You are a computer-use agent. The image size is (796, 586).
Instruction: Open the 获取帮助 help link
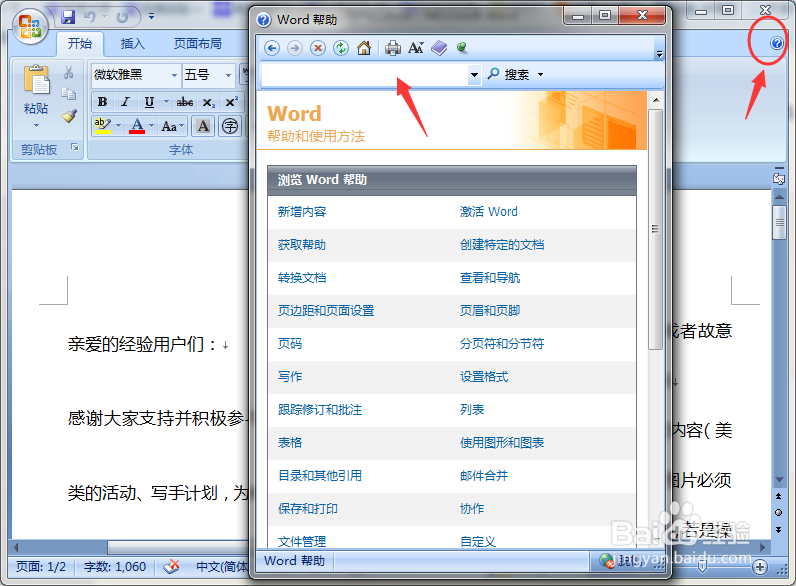click(x=302, y=245)
